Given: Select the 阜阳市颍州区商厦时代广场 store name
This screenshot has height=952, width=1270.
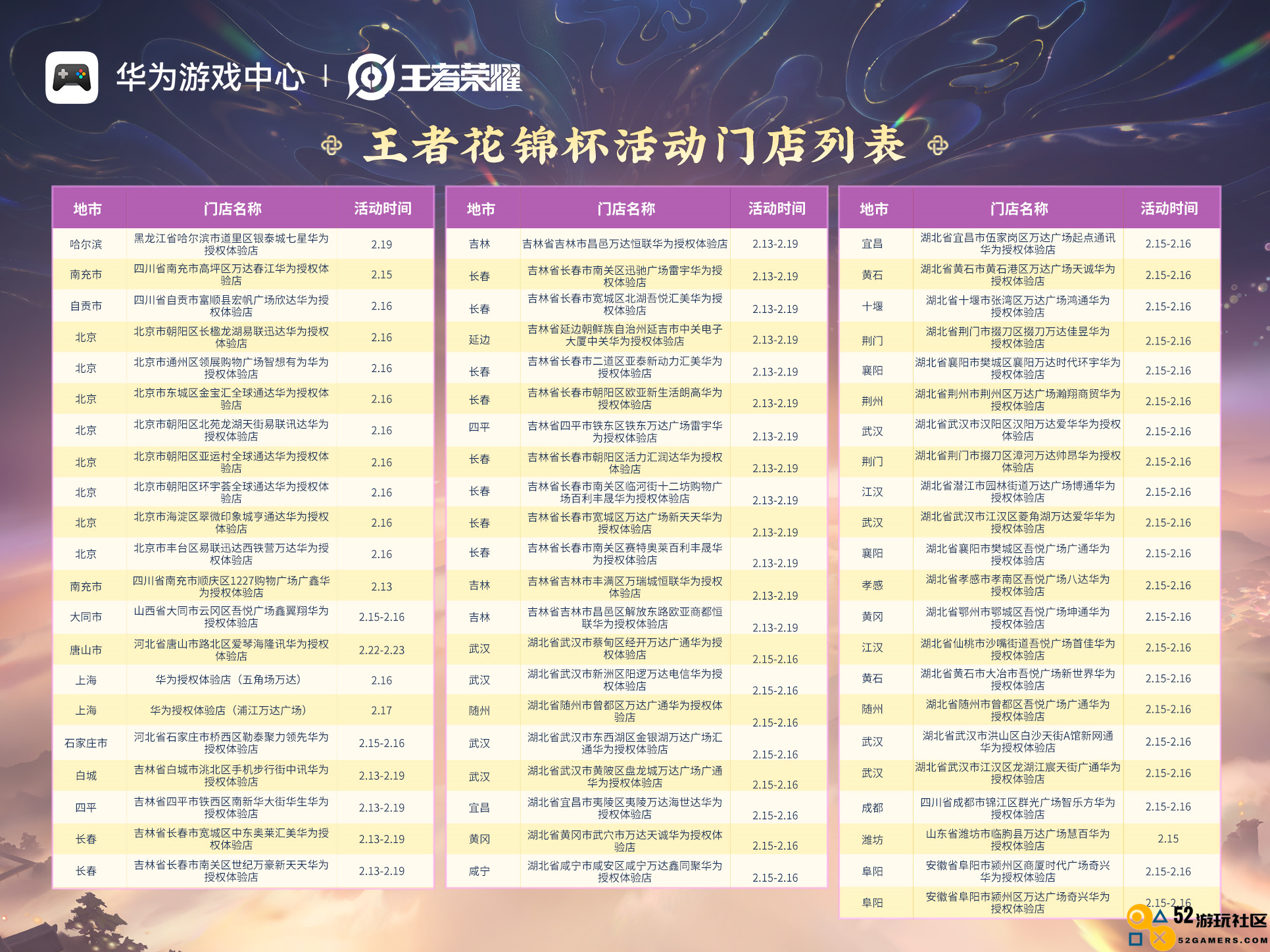Looking at the screenshot, I should 1018,871.
